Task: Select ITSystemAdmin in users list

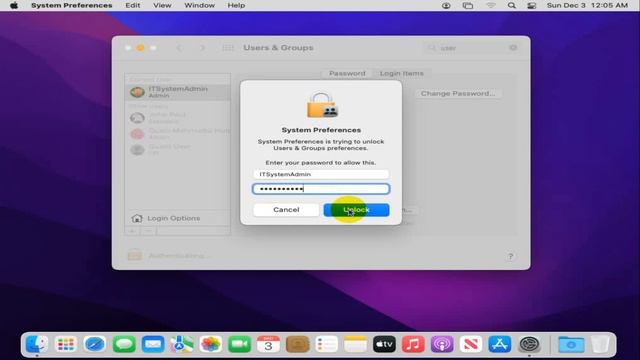Action: click(x=178, y=92)
